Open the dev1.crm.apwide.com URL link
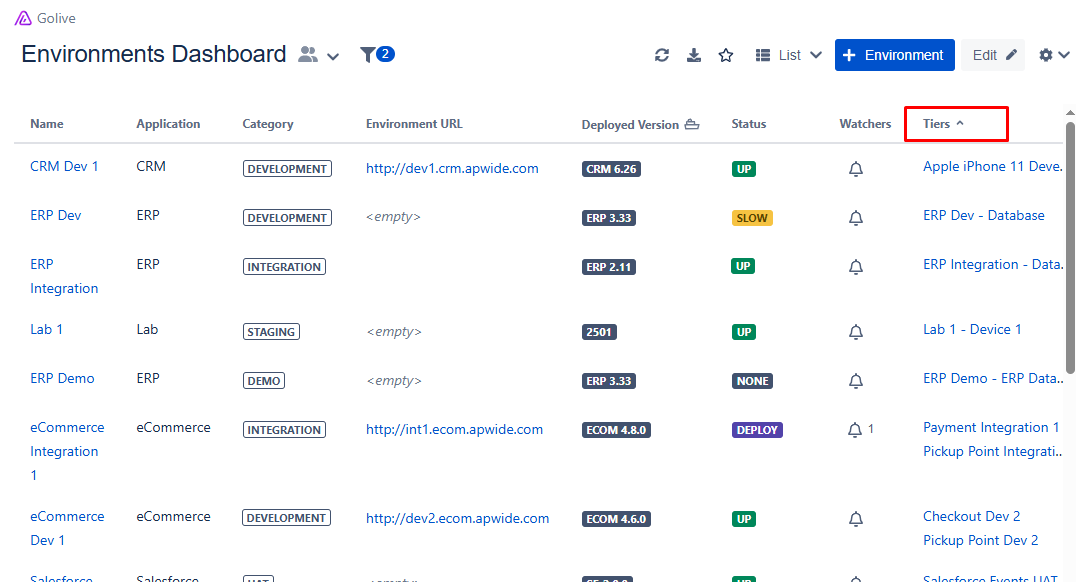The height and width of the screenshot is (582, 1076). pyautogui.click(x=452, y=169)
